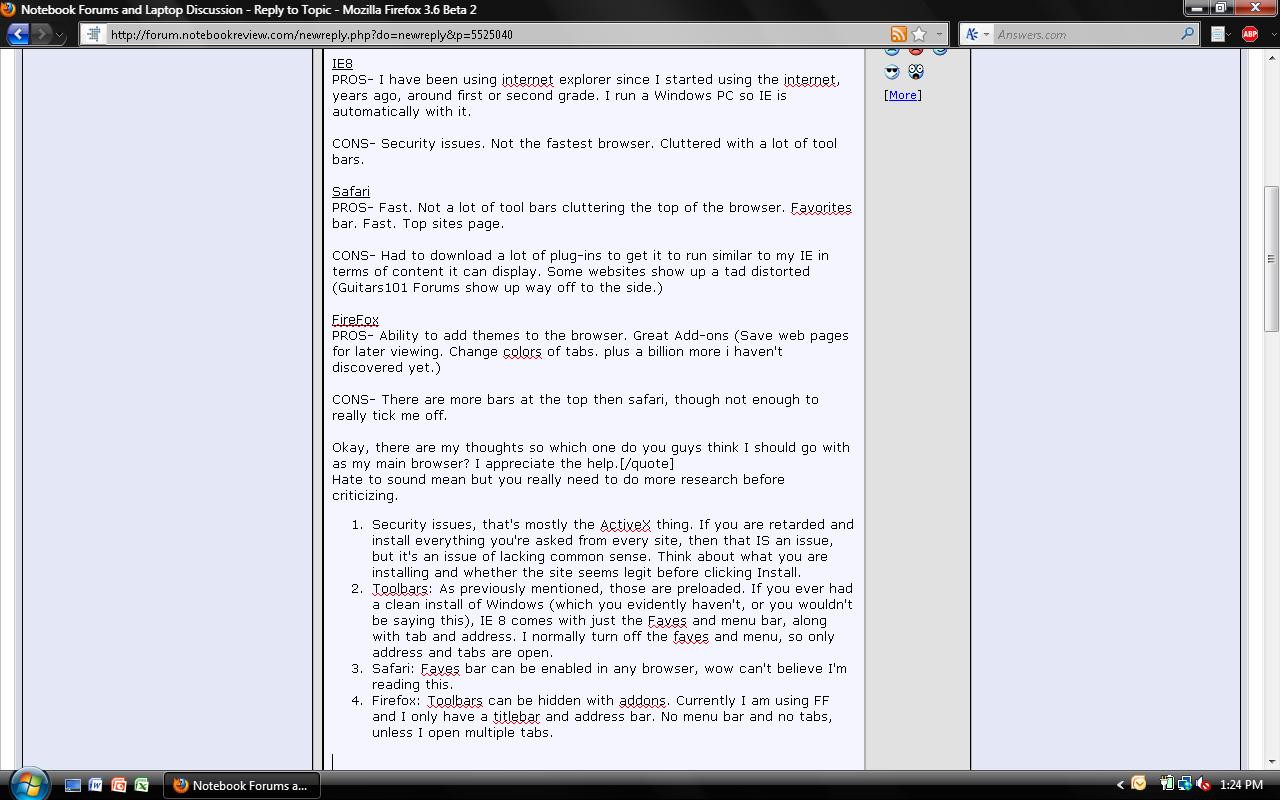
Task: Click into the Answers.com search field
Action: point(1087,34)
